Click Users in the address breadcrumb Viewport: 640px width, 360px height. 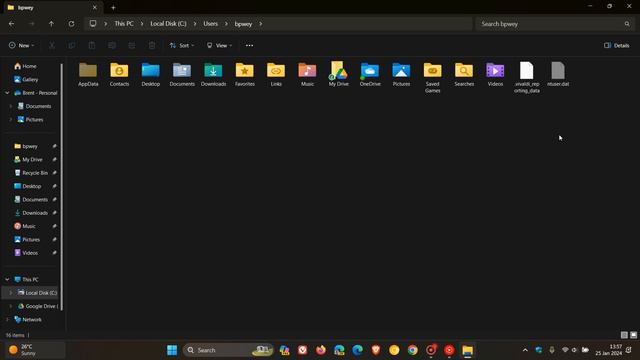pyautogui.click(x=211, y=24)
